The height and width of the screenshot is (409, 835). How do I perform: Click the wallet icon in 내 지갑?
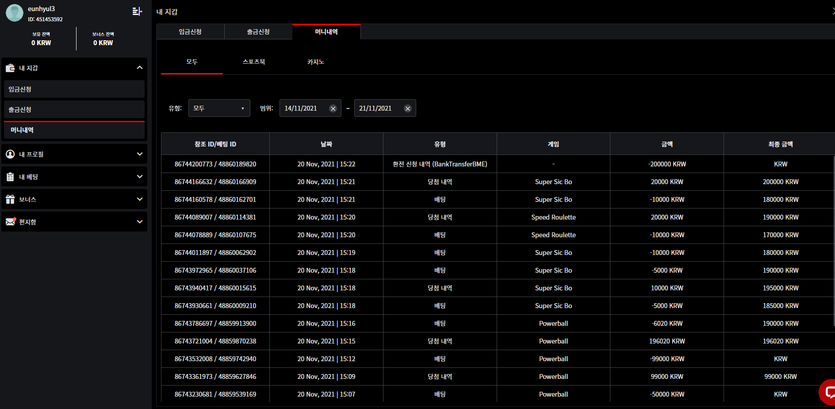tap(10, 68)
